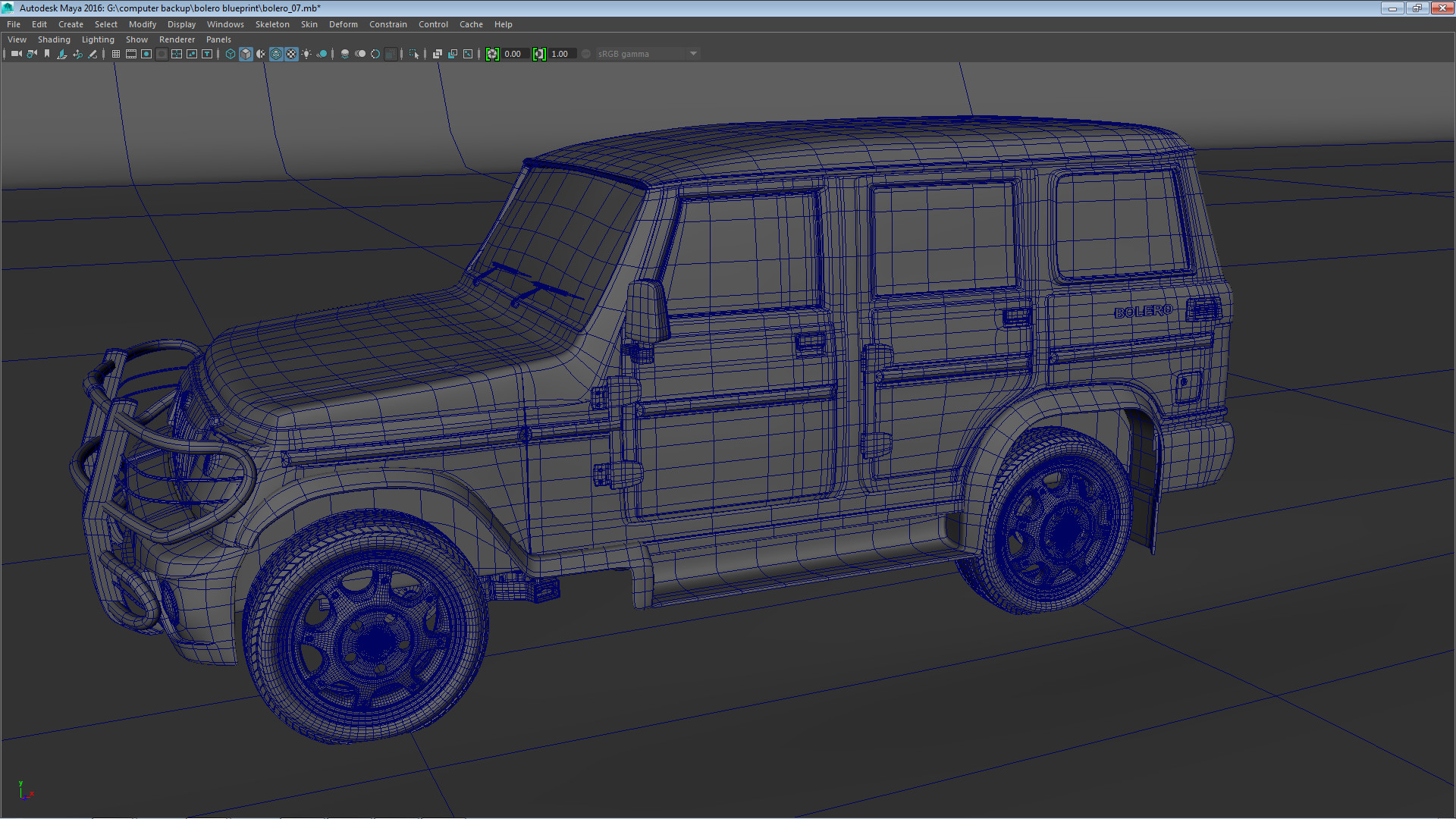
Task: Enable Wireframe display mode cube icon
Action: 231,54
